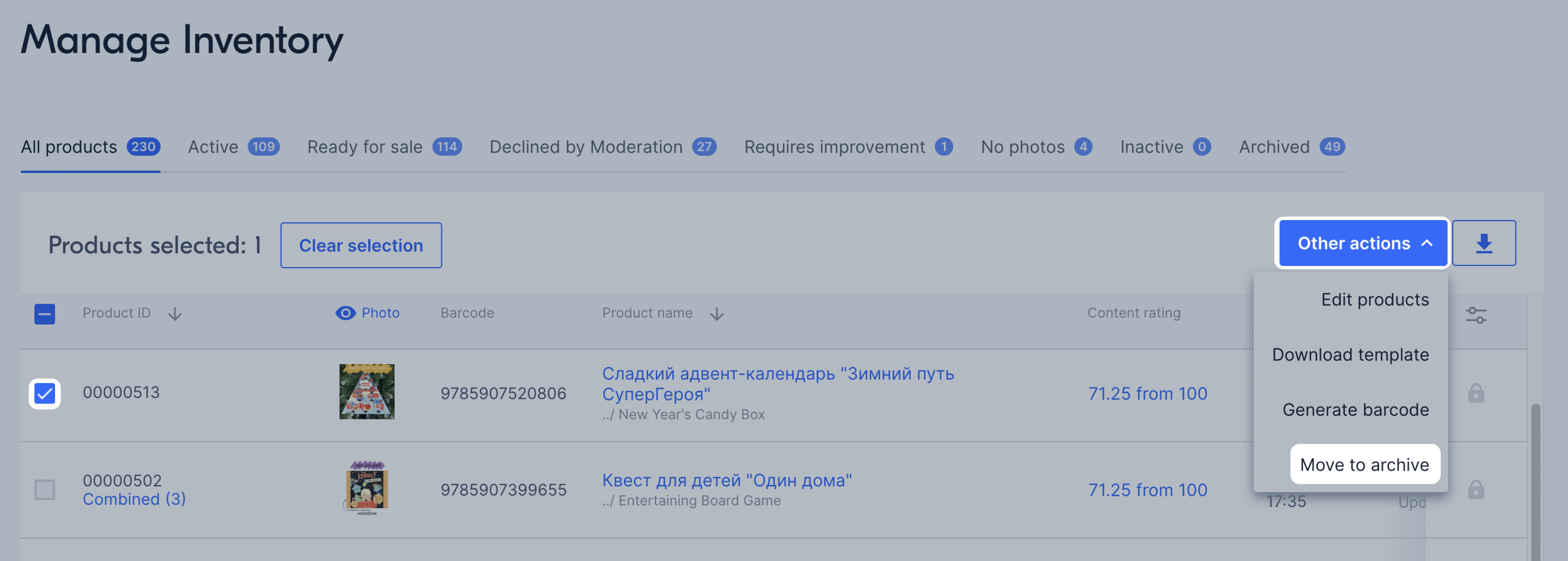Switch to the Archived tab
Screen dimensions: 1568x561
click(x=1274, y=147)
